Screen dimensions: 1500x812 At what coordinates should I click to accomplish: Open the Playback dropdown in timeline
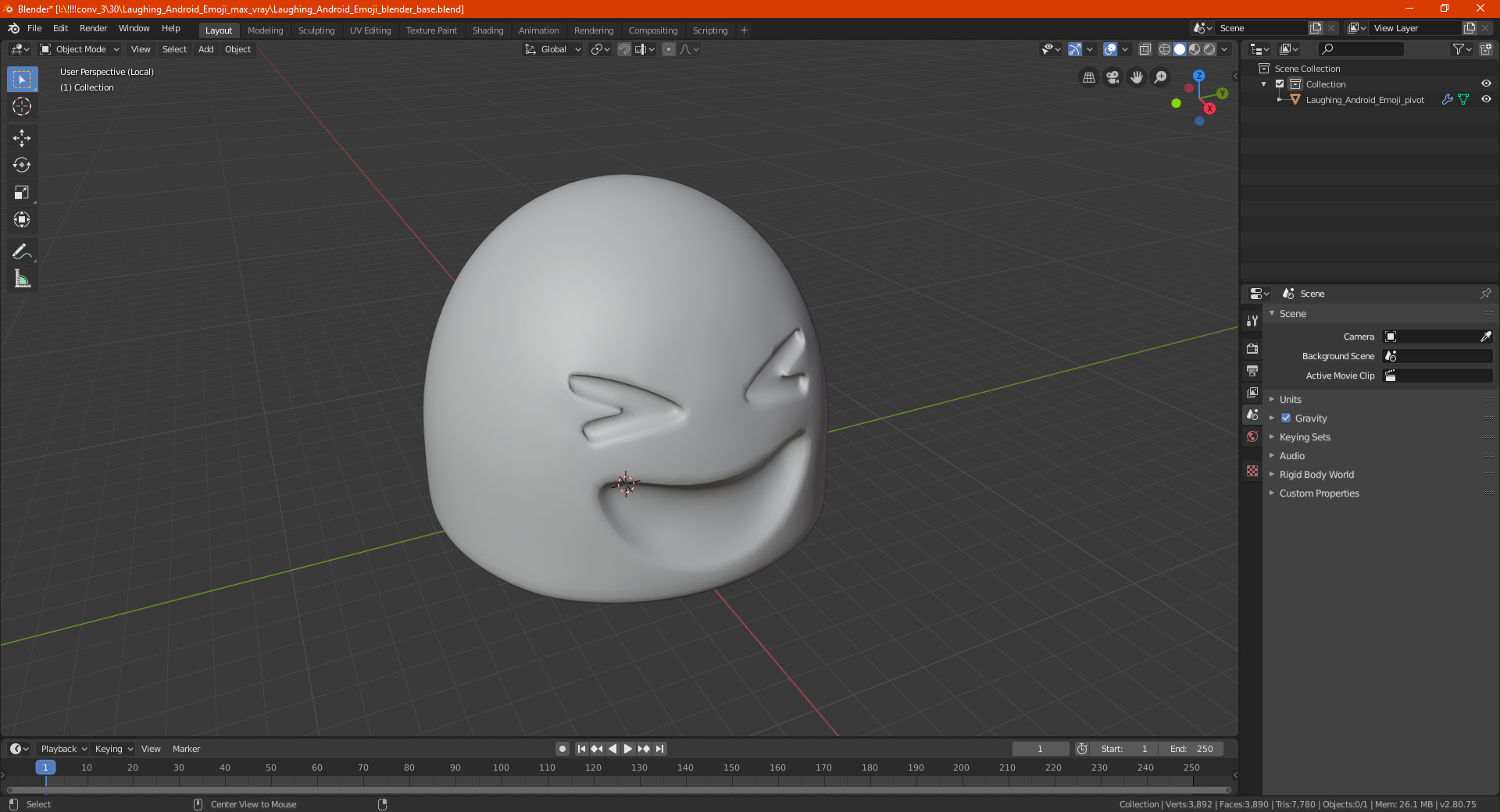tap(63, 749)
